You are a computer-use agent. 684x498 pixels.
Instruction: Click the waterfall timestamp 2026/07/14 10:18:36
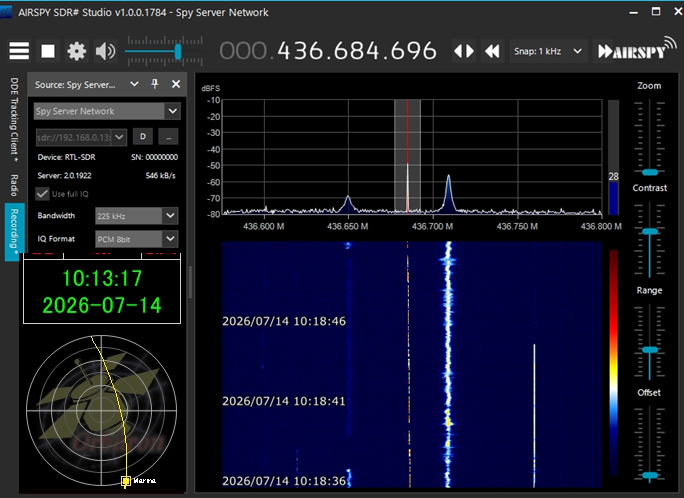[x=284, y=481]
